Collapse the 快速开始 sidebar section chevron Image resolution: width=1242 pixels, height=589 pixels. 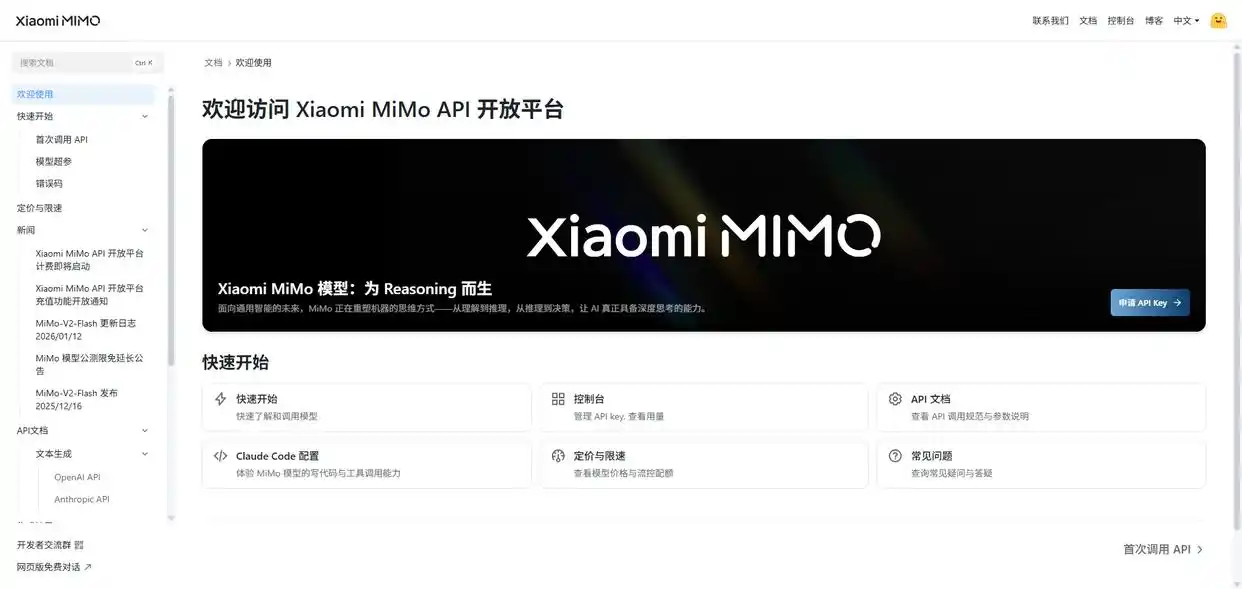pyautogui.click(x=145, y=116)
